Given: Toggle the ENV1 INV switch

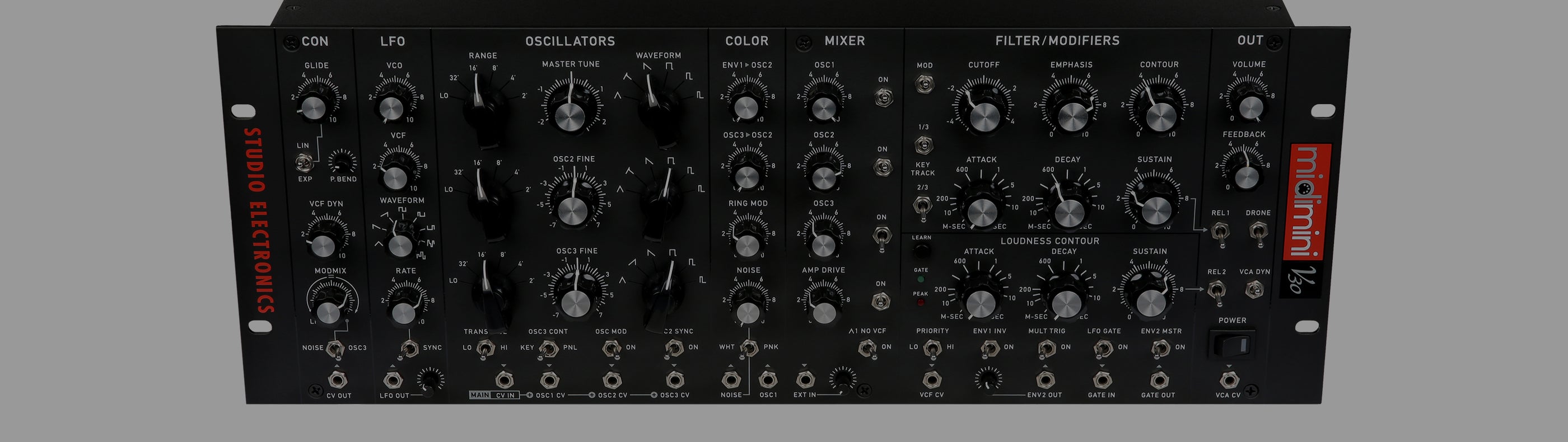Looking at the screenshot, I should (989, 349).
